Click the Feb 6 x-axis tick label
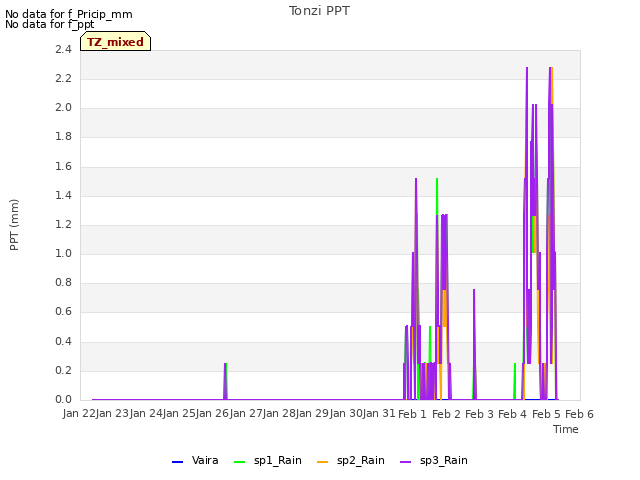This screenshot has height=480, width=640. coord(579,414)
